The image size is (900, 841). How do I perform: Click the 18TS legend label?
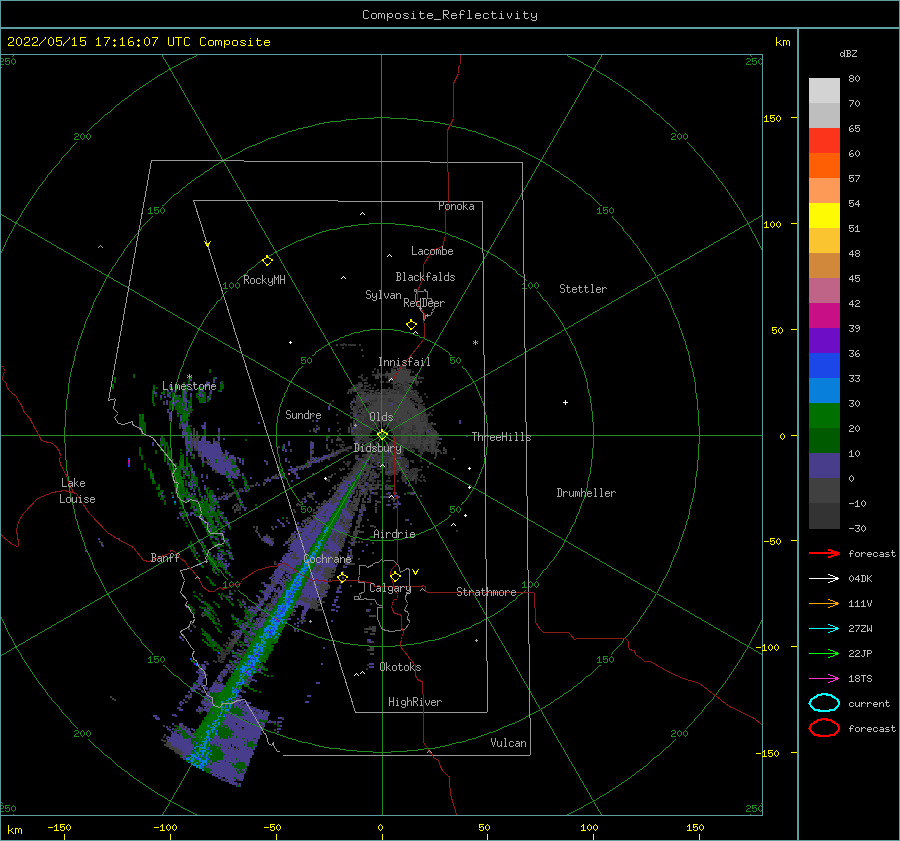pyautogui.click(x=860, y=679)
